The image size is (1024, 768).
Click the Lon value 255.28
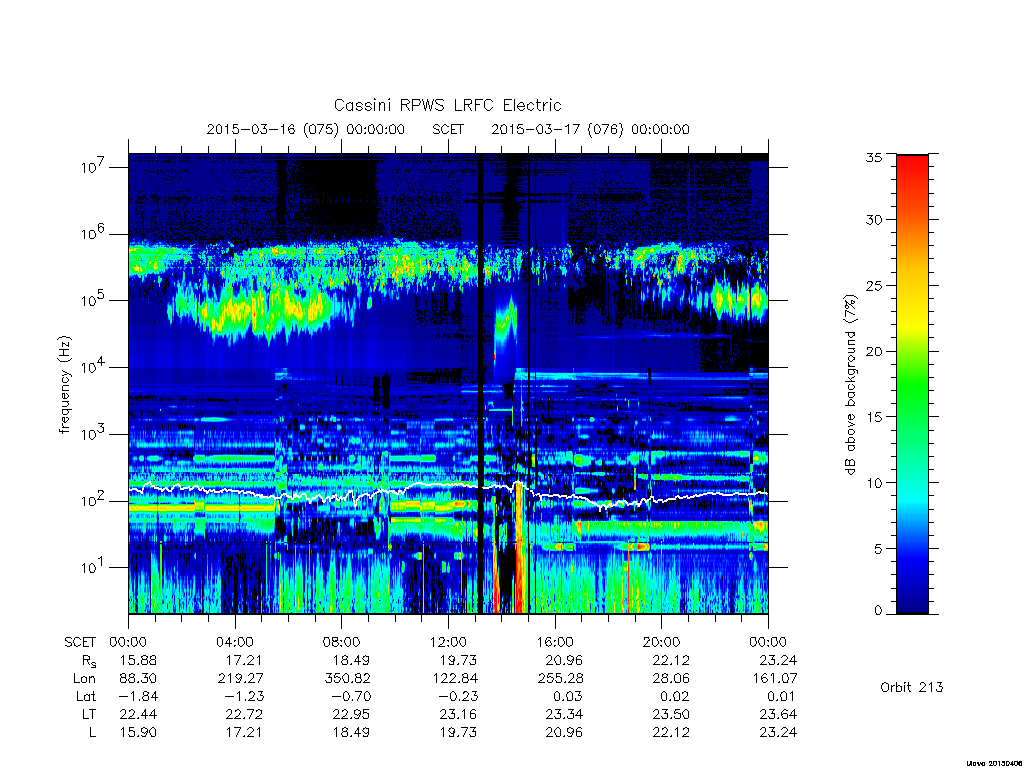tap(560, 679)
